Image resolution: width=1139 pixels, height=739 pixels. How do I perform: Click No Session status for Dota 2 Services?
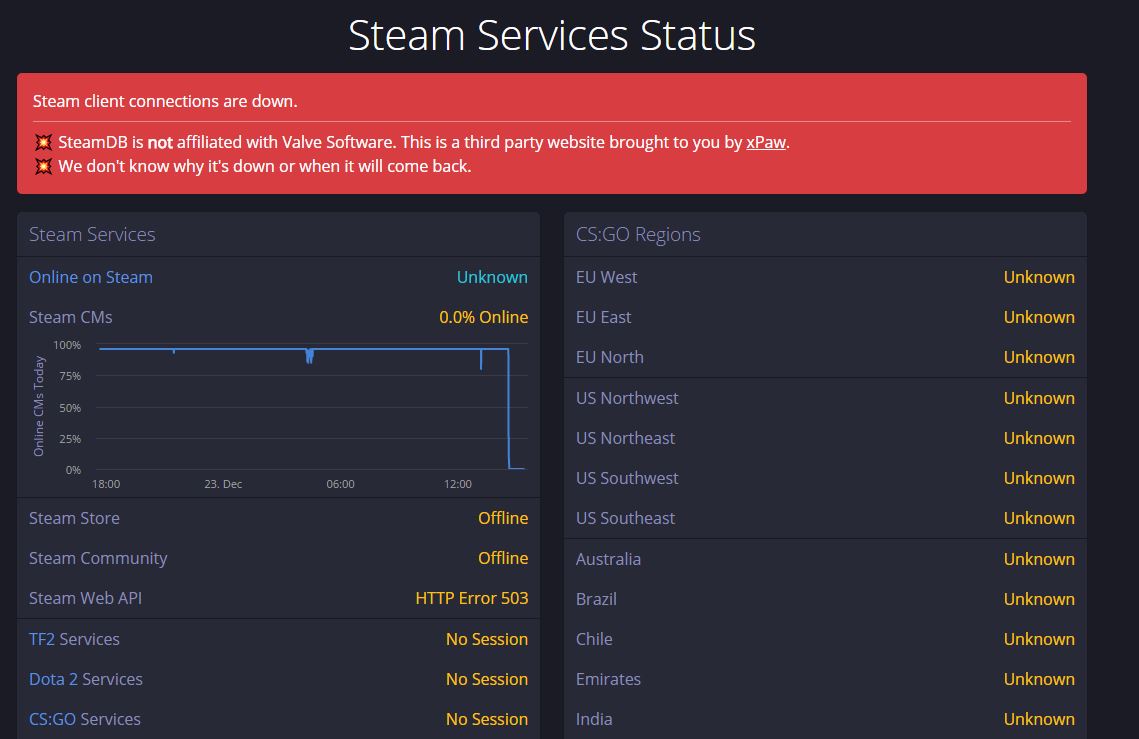487,679
